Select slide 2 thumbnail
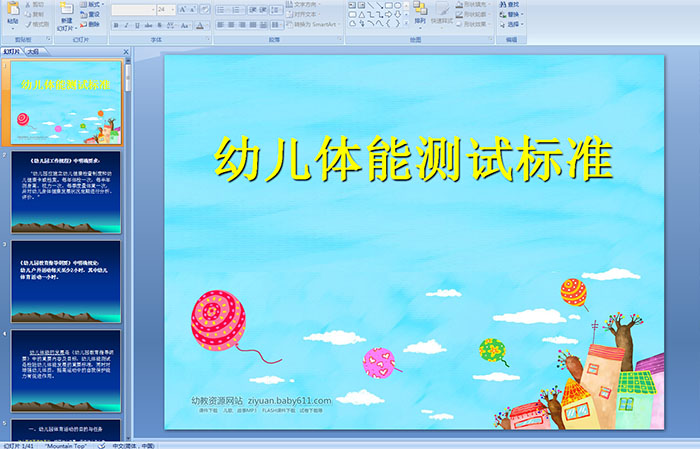Viewport: 700px width, 449px height. pyautogui.click(x=66, y=192)
